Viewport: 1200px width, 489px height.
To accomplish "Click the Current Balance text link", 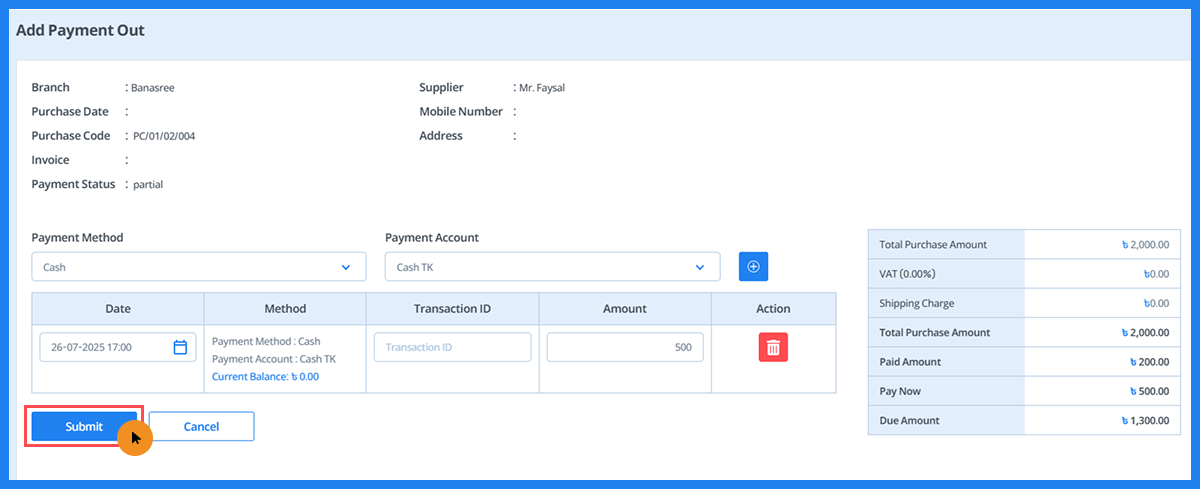I will pyautogui.click(x=265, y=377).
